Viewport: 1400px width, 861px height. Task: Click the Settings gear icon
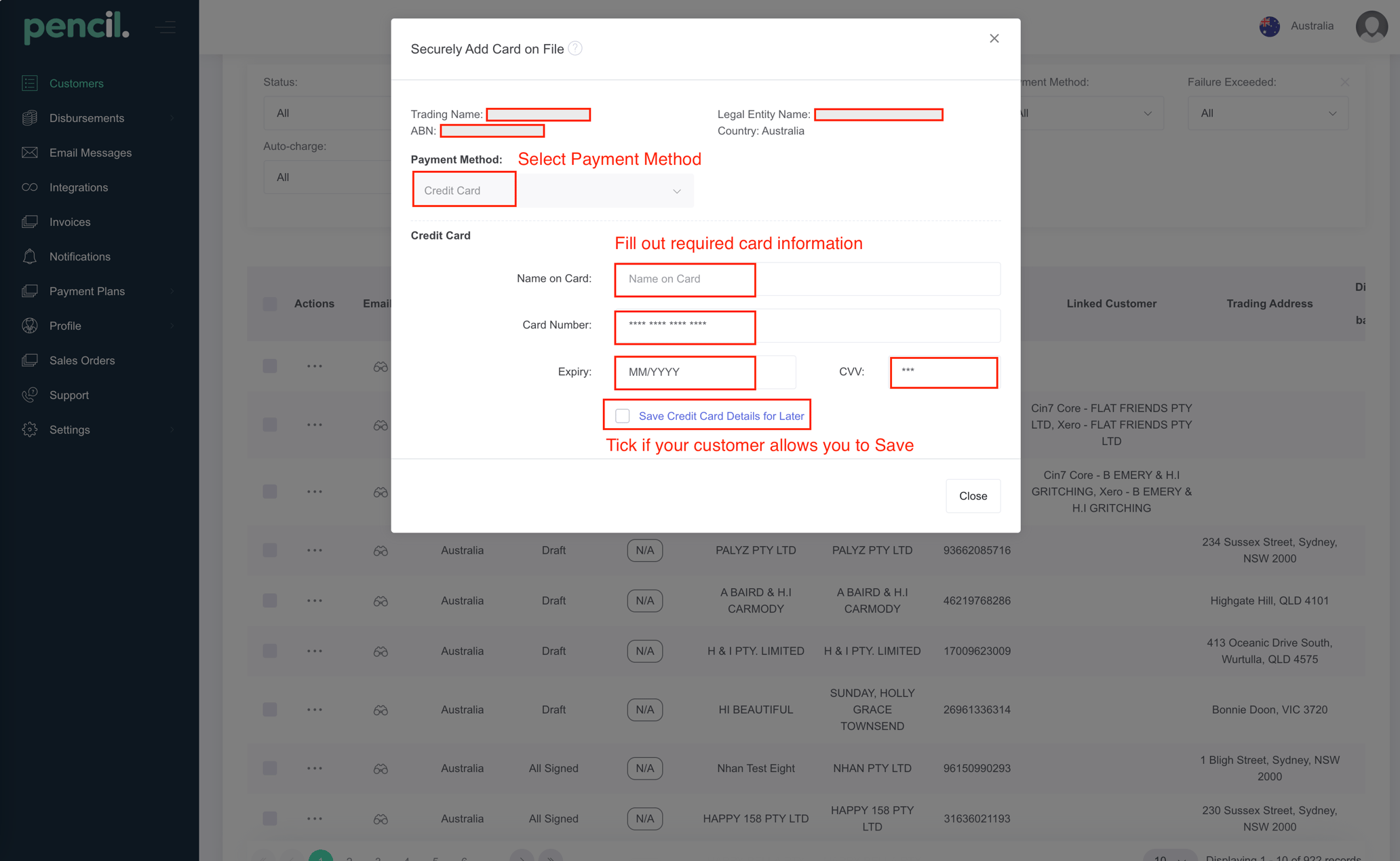[29, 429]
